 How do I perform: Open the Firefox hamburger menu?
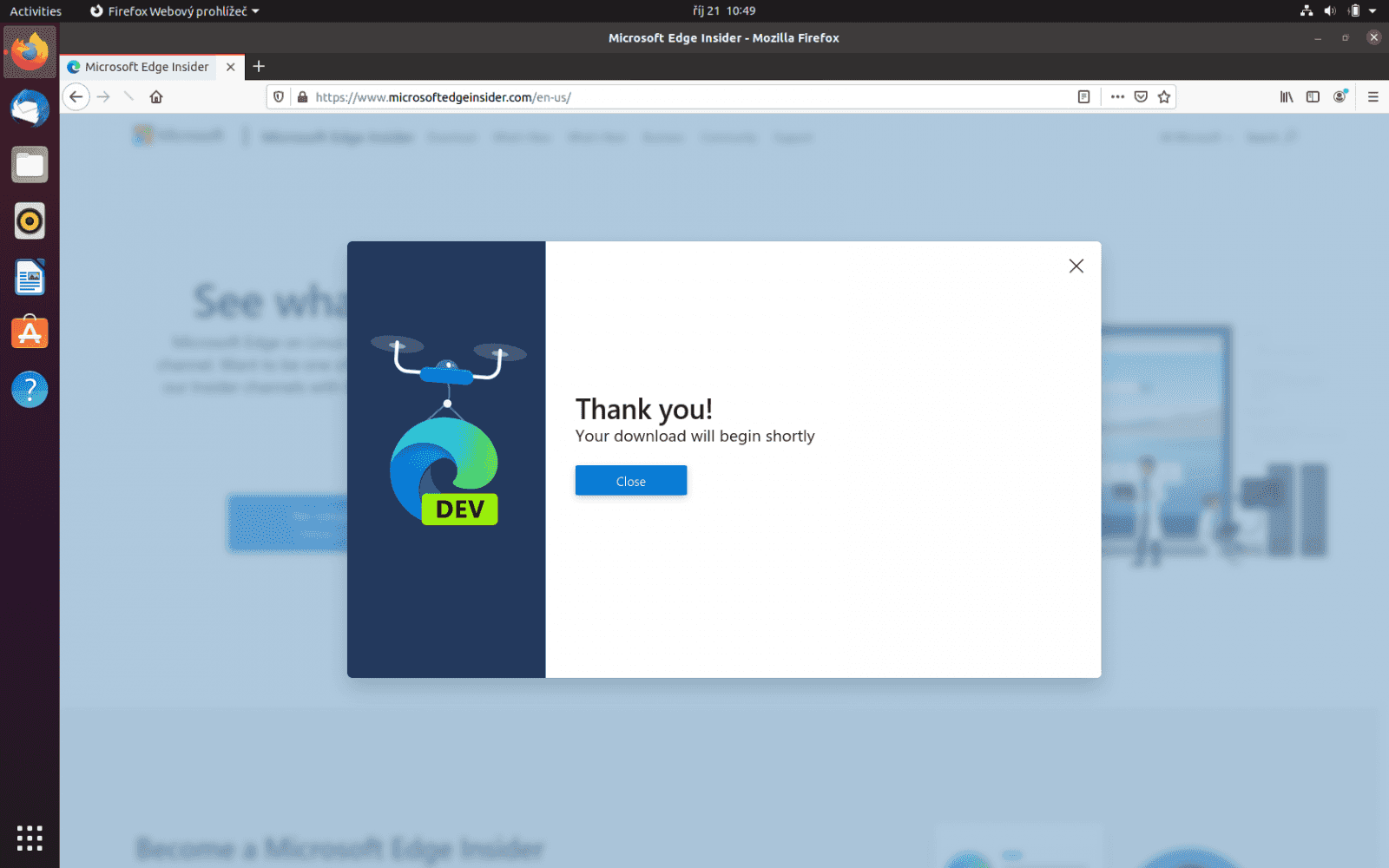1373,97
